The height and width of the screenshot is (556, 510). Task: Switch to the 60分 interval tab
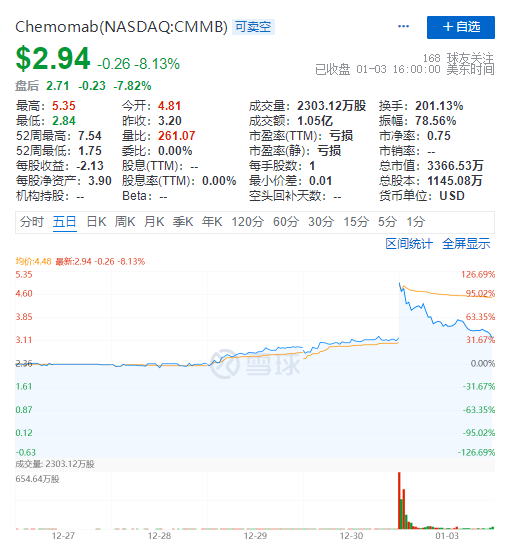(286, 222)
